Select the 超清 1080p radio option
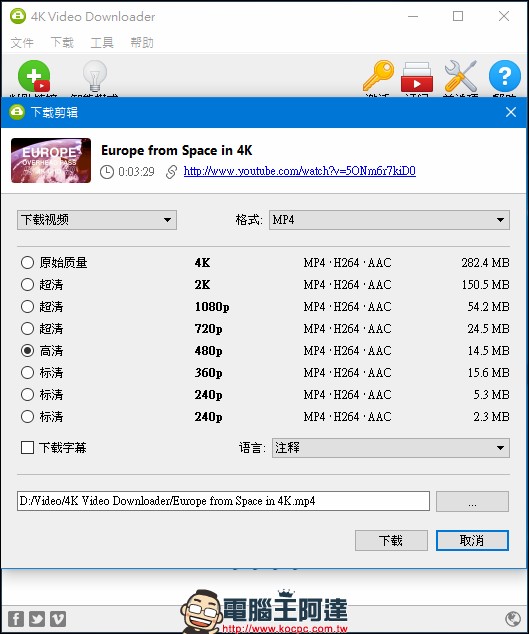 (x=27, y=306)
